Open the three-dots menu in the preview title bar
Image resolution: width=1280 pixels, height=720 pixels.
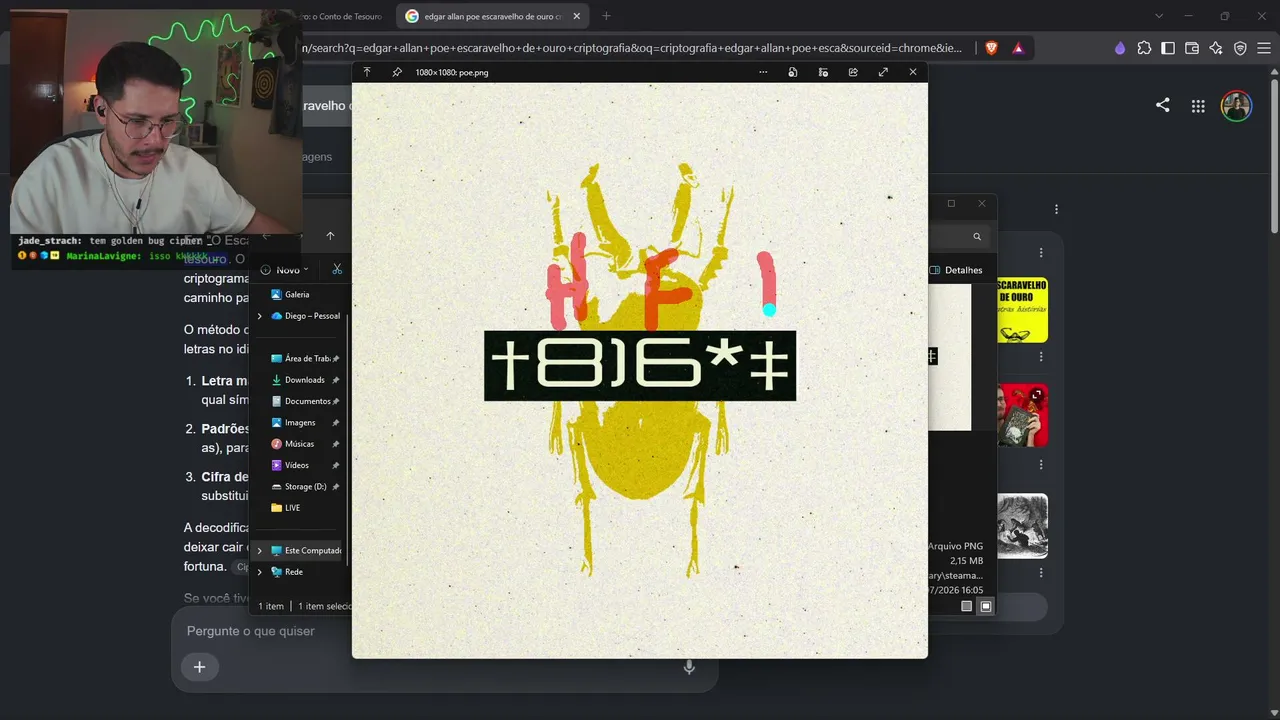763,72
